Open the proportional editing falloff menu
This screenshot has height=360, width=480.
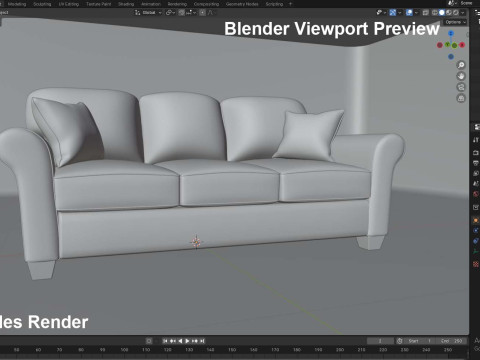[211, 13]
